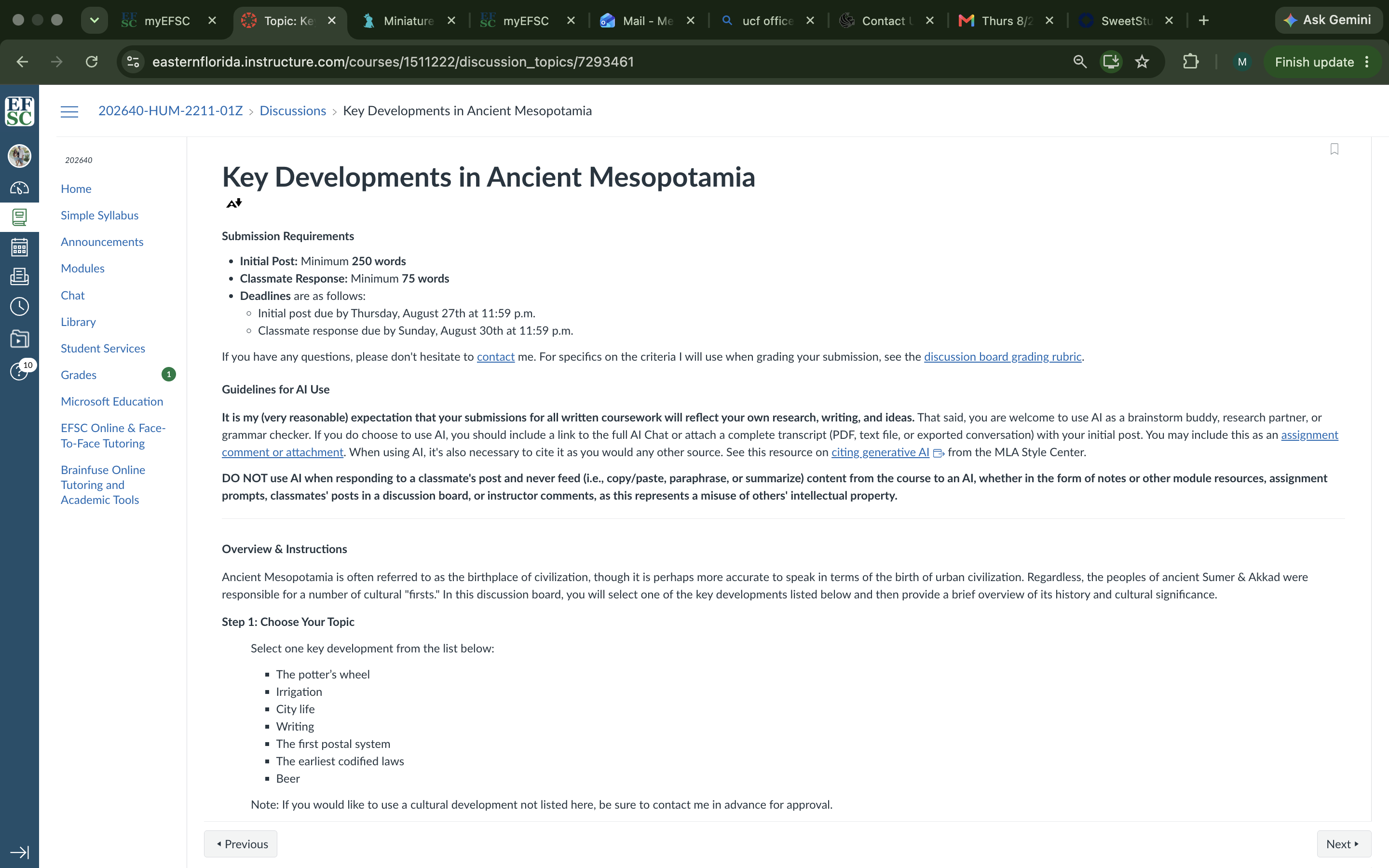Screen dimensions: 1389x868
Task: Open the discussion board grading rubric link
Action: click(x=1002, y=356)
